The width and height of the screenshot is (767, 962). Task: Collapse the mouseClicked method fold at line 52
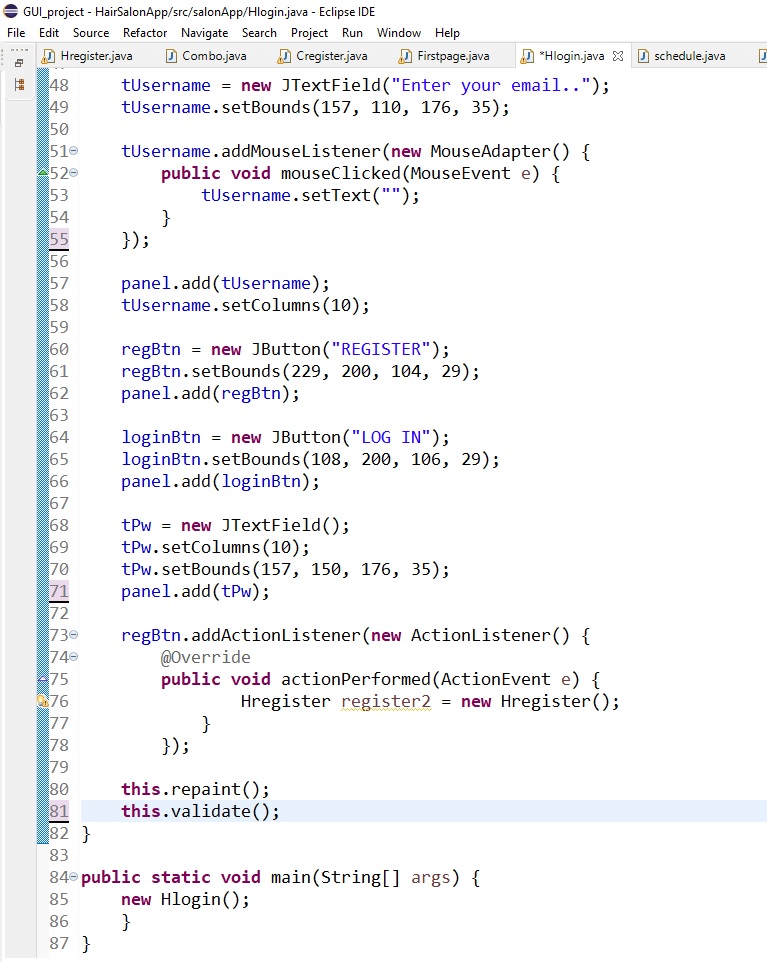coord(74,172)
